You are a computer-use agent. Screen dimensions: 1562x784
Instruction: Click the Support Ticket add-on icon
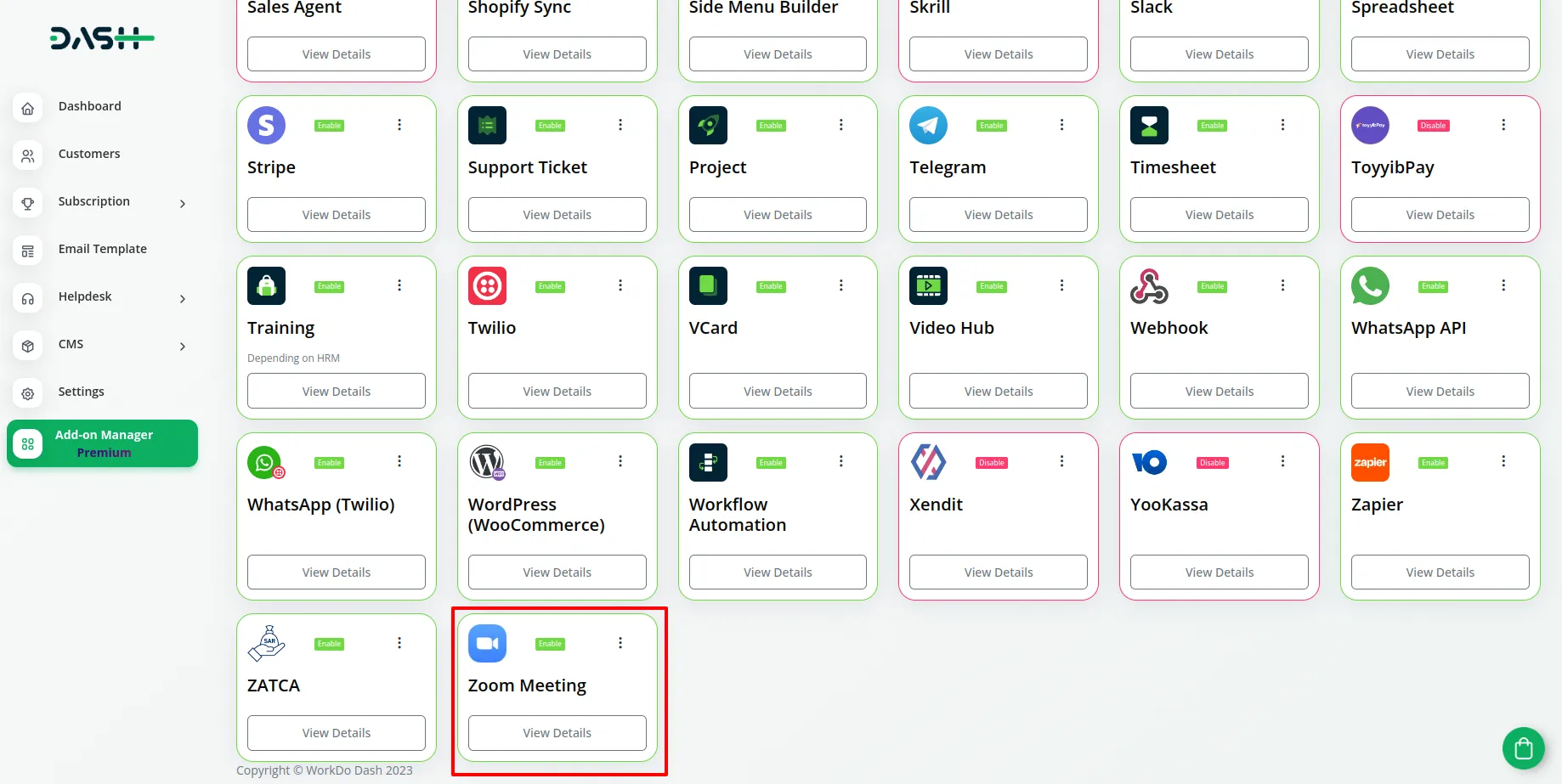click(487, 126)
